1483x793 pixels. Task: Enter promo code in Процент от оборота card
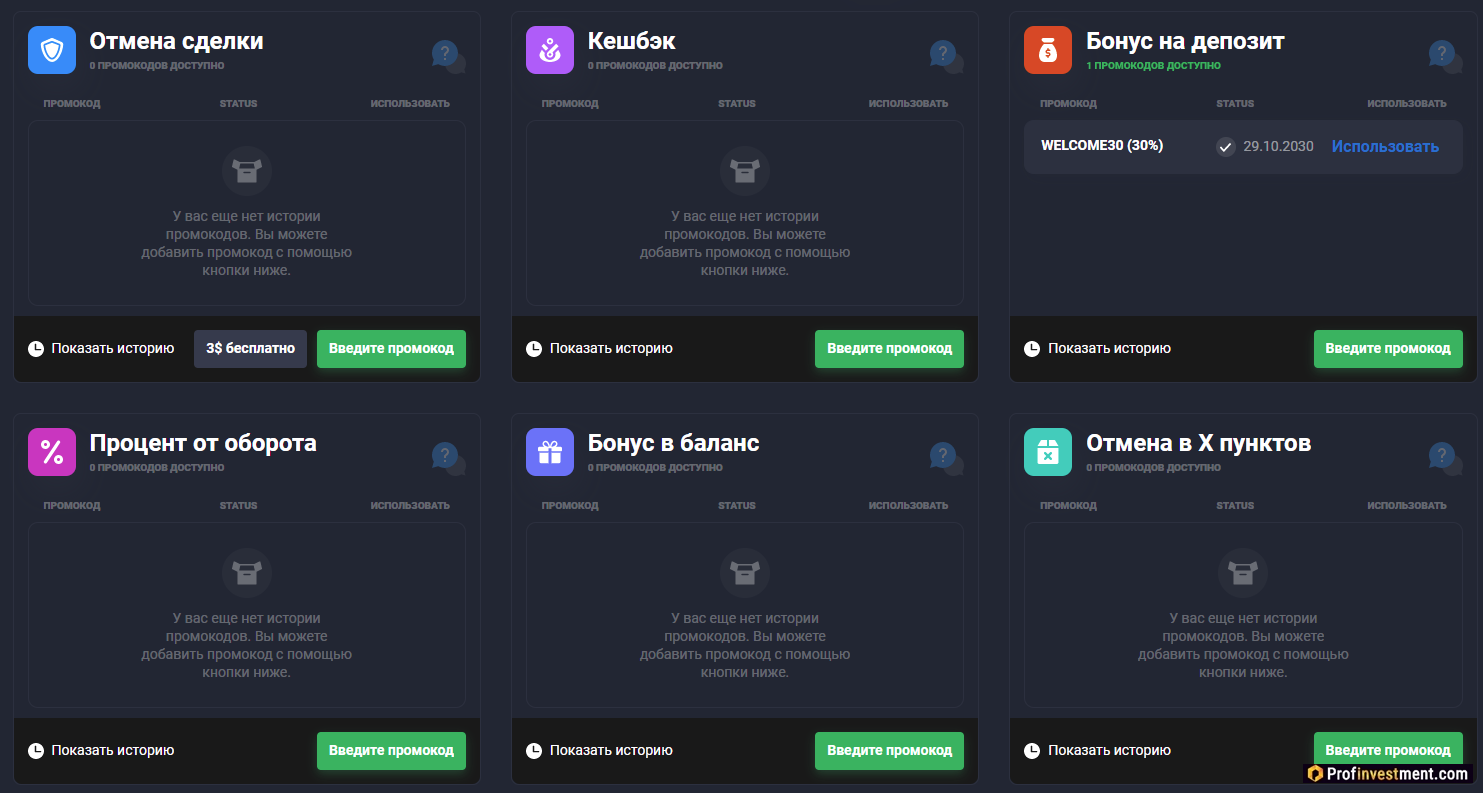pos(391,751)
